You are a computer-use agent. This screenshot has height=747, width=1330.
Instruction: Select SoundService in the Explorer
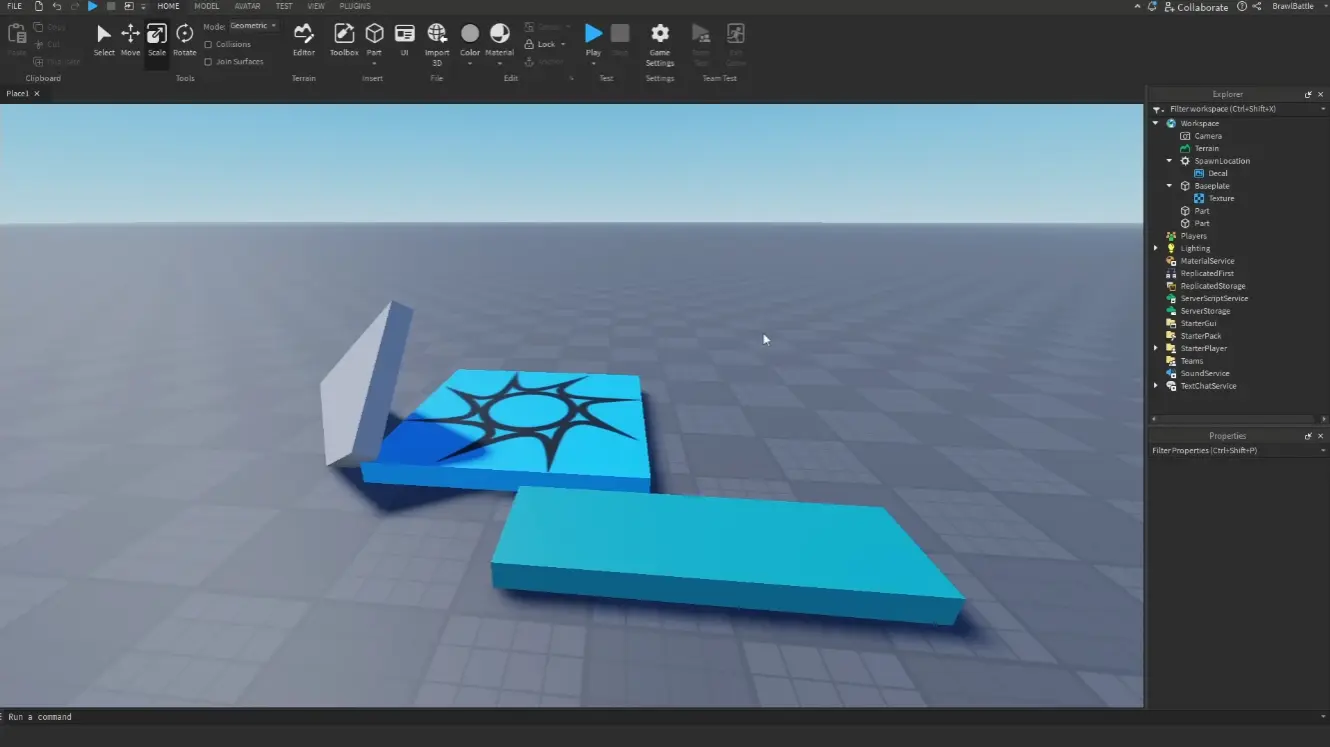coord(1204,373)
